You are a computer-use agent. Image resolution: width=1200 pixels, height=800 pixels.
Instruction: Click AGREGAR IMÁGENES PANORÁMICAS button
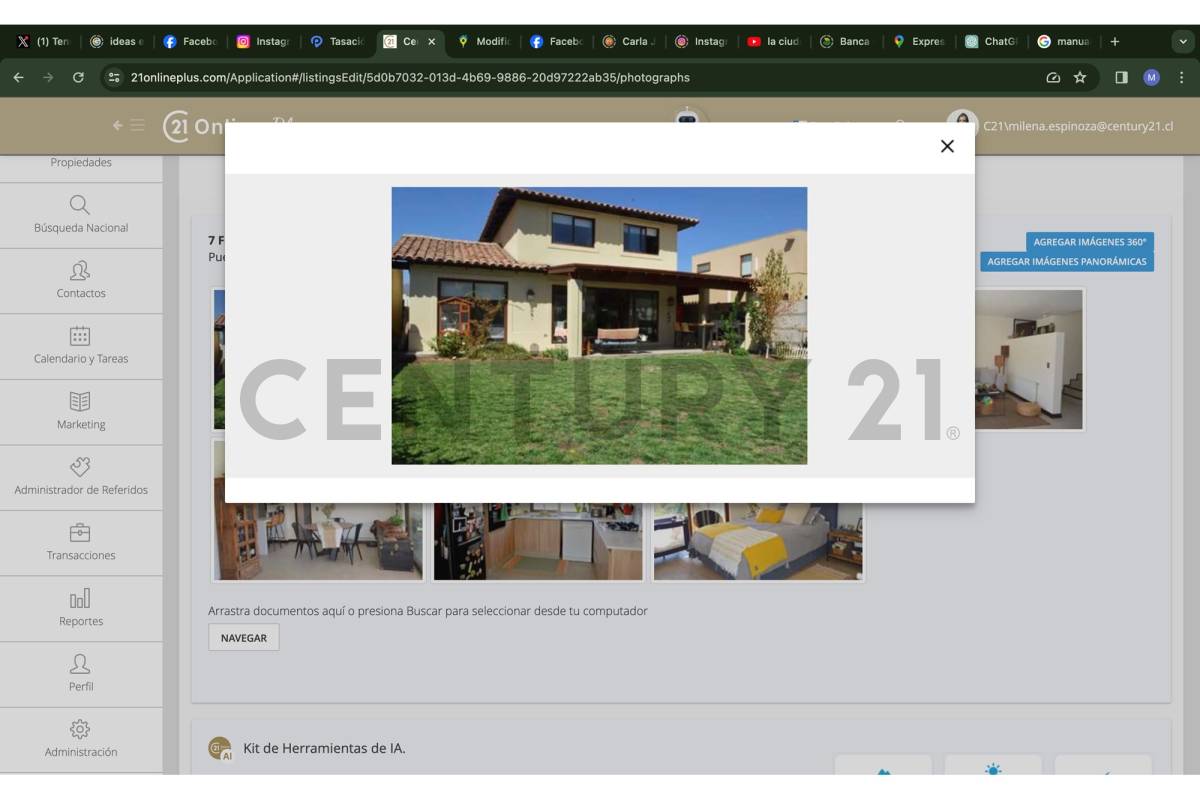(1067, 261)
